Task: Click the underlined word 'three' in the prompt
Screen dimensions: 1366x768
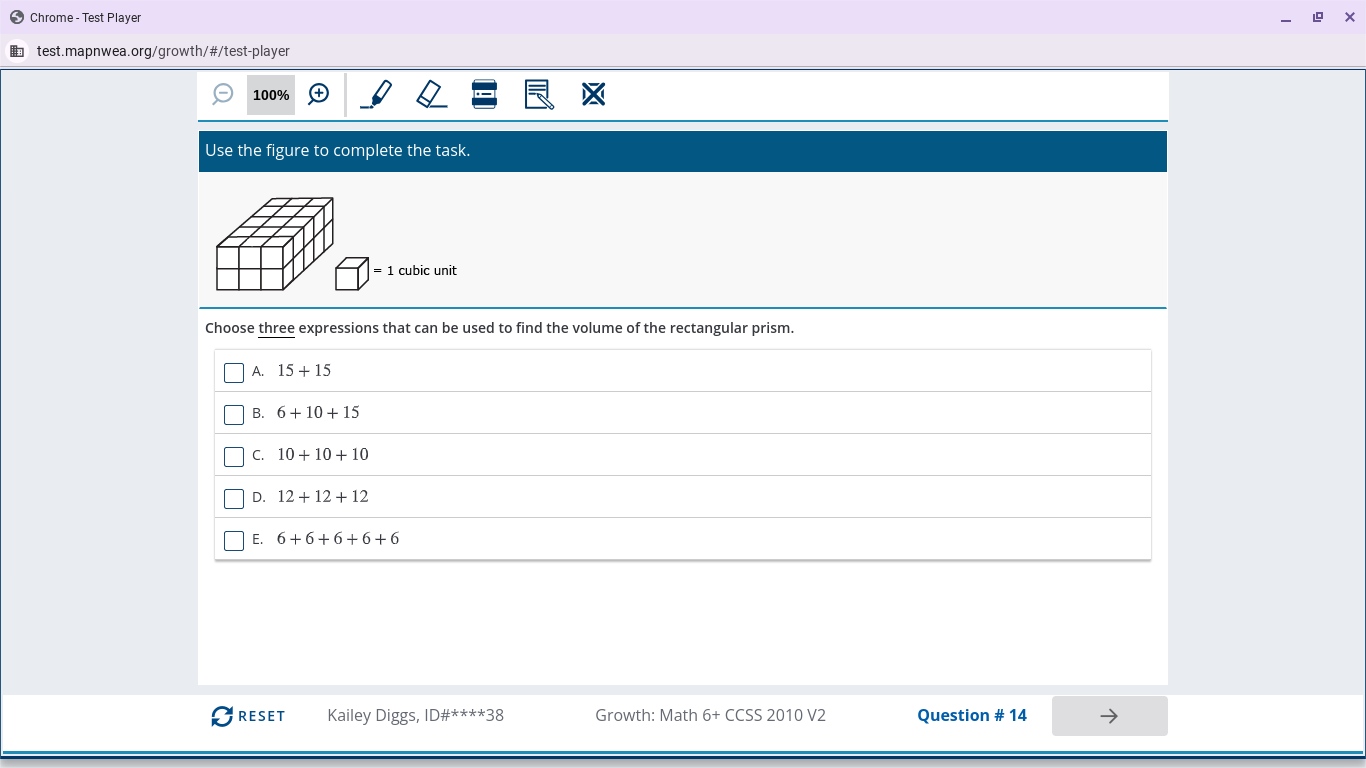Action: coord(276,328)
